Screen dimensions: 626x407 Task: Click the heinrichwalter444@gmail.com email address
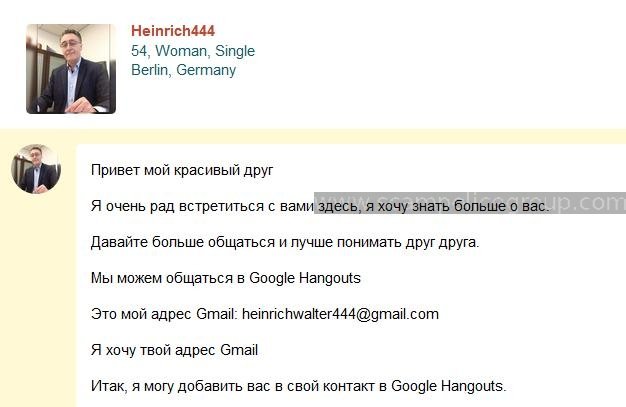click(x=341, y=314)
